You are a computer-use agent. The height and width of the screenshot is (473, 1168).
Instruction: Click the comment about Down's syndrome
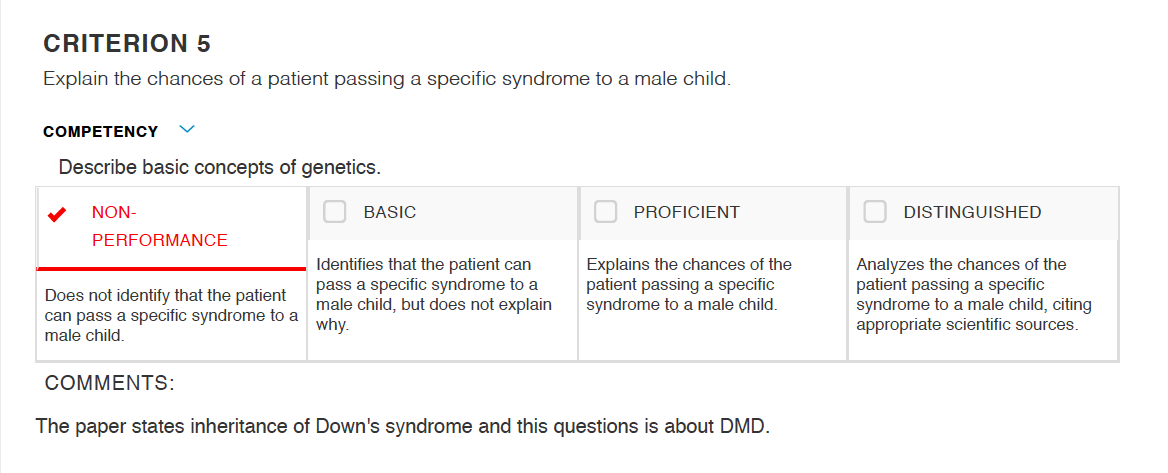(402, 427)
